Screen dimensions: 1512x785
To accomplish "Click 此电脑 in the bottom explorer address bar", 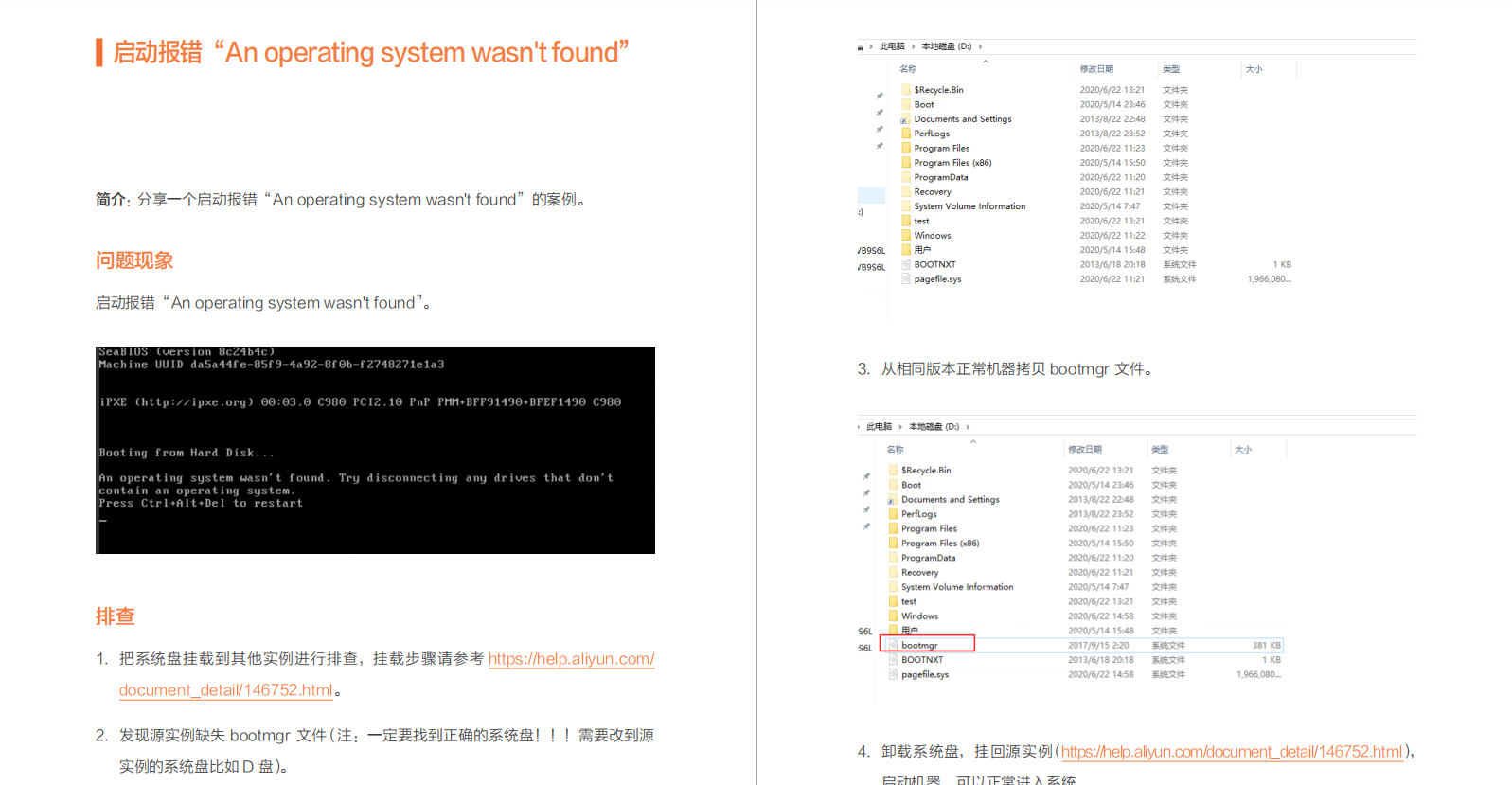I will (x=879, y=427).
